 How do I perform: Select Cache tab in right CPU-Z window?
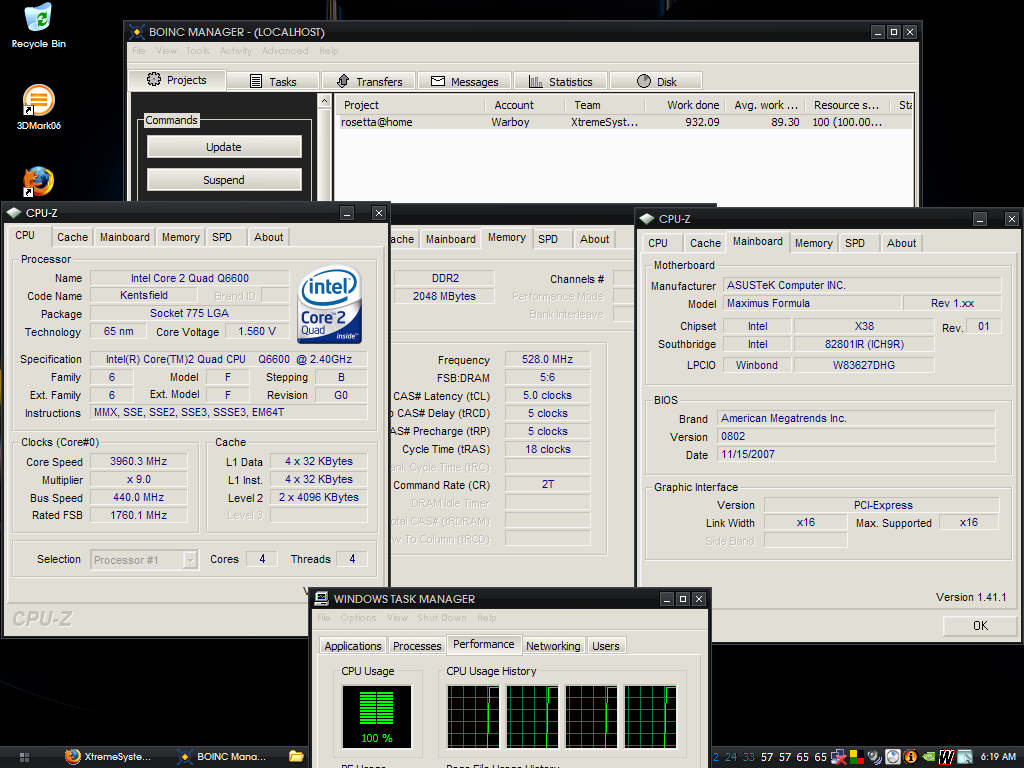705,243
